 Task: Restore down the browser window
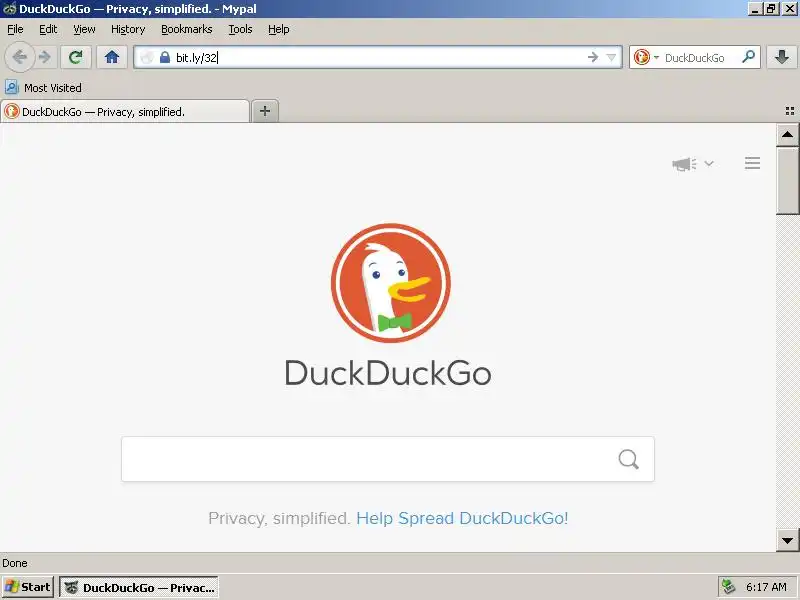coord(771,9)
